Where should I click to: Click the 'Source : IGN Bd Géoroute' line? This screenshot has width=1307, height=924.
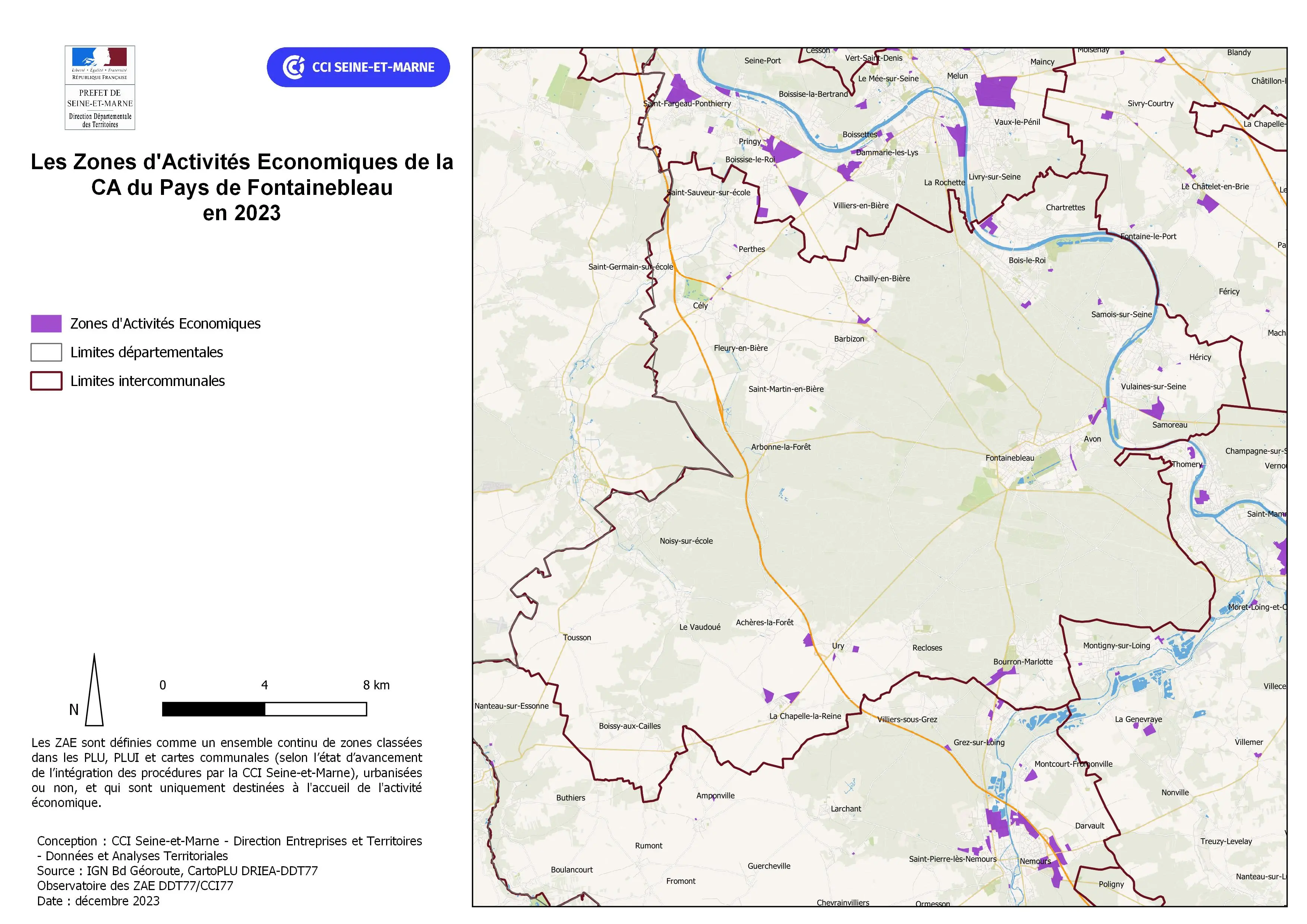pos(177,870)
